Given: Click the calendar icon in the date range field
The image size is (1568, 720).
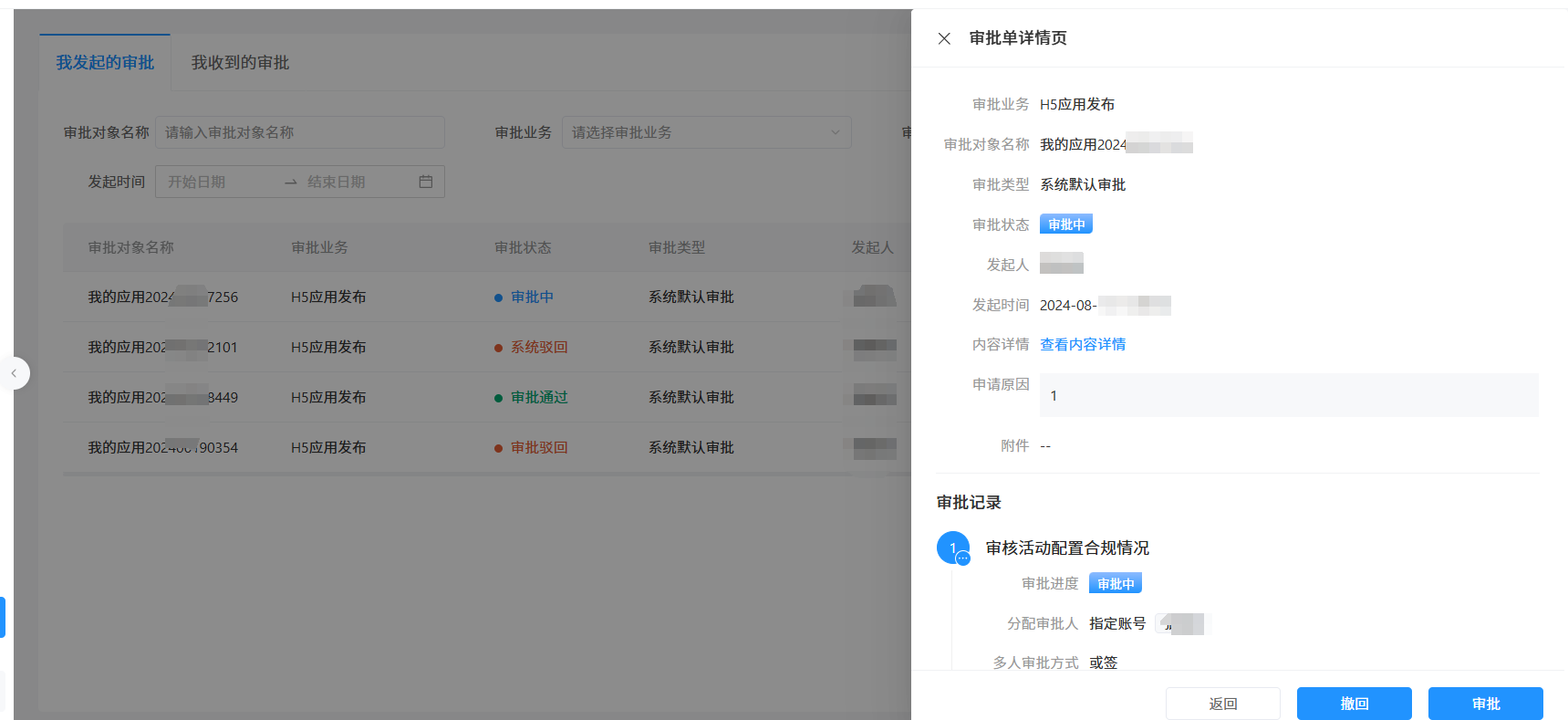Looking at the screenshot, I should 425,182.
